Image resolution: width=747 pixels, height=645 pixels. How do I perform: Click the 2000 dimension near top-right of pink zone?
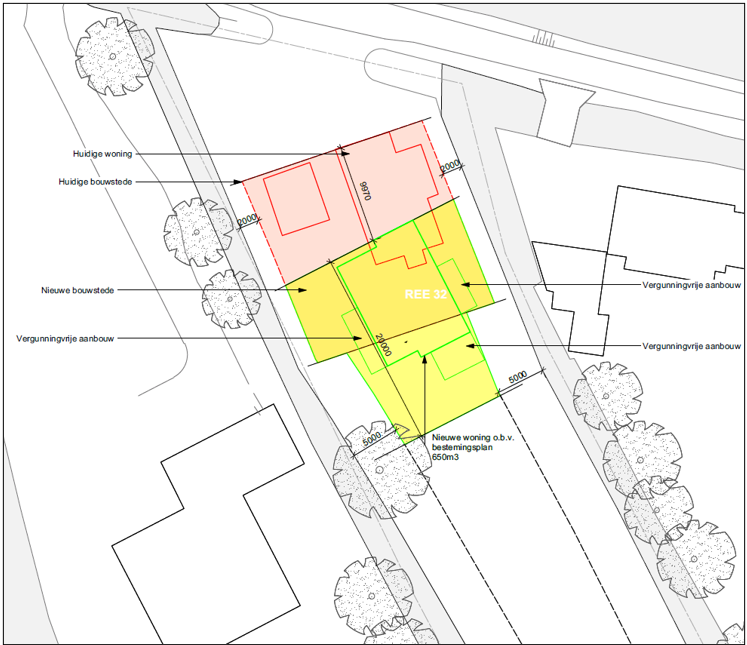click(x=450, y=166)
